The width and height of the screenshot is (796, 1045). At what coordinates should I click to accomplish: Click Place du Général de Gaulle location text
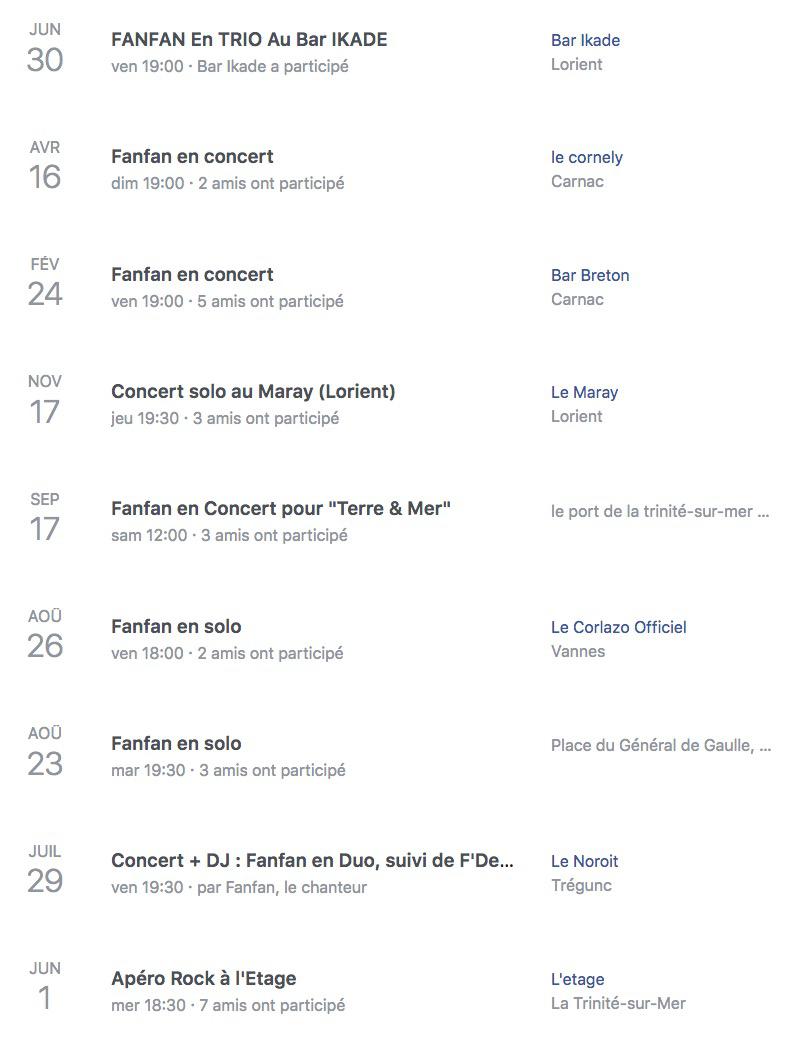[x=661, y=745]
